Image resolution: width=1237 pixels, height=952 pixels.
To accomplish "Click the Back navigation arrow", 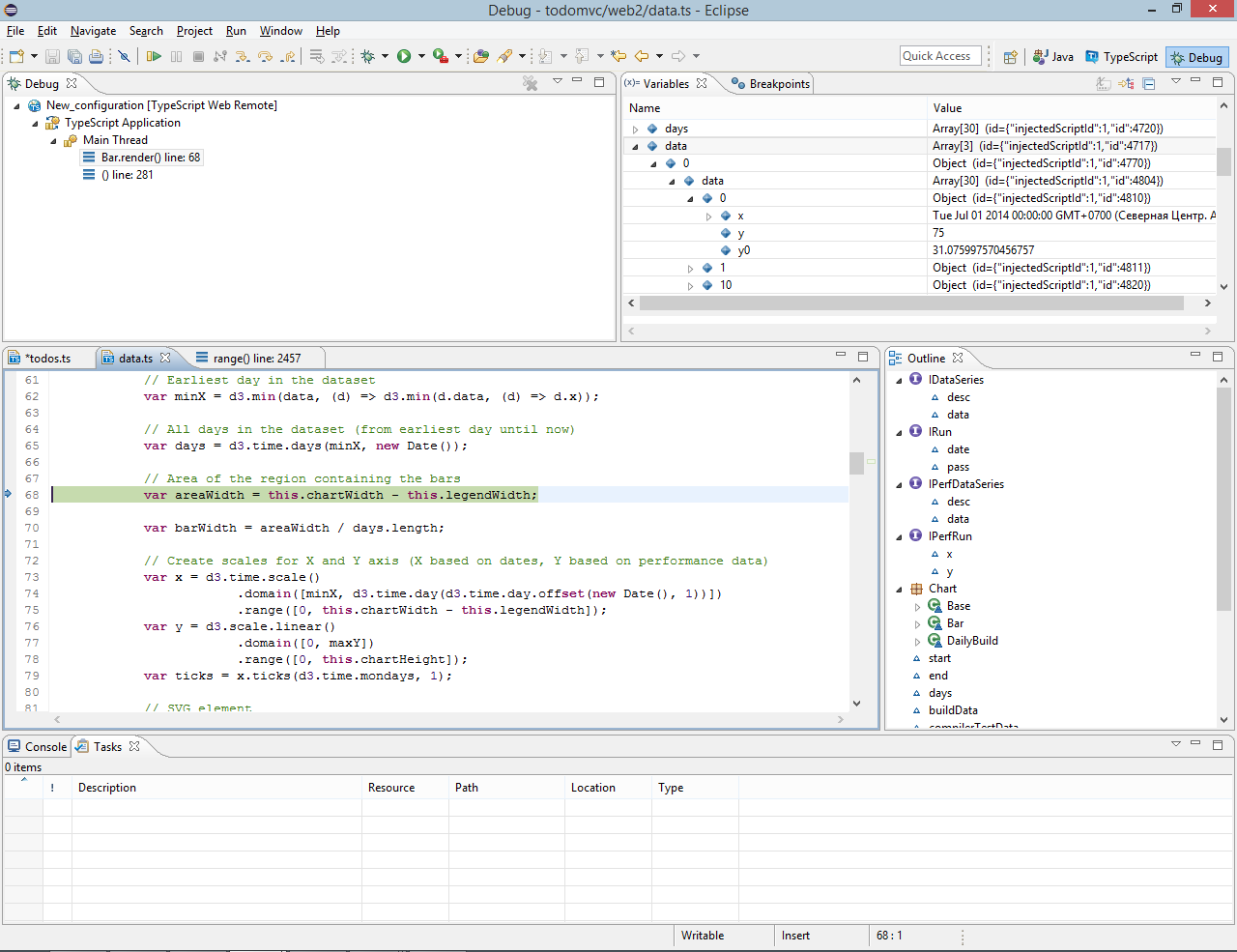I will [x=642, y=56].
